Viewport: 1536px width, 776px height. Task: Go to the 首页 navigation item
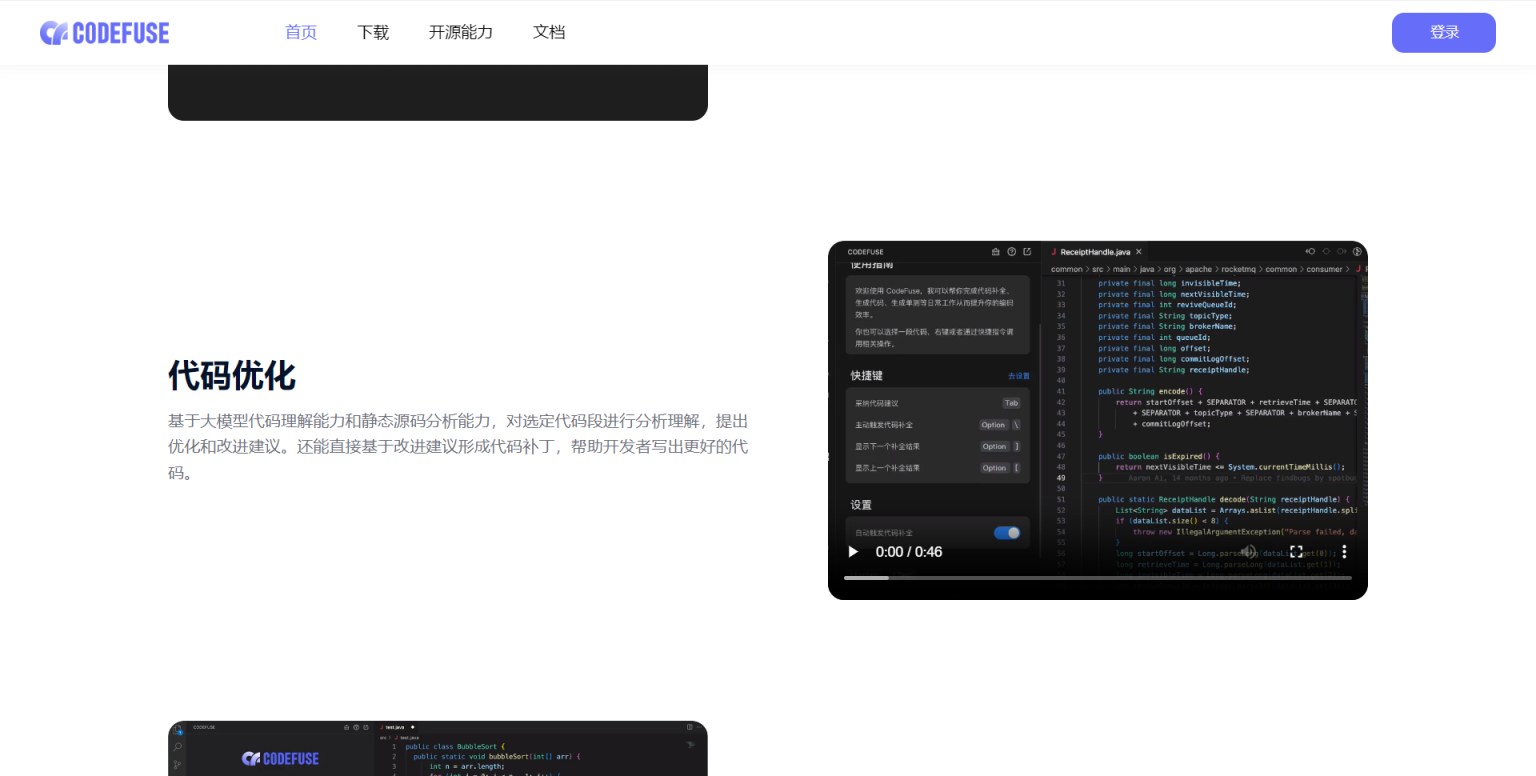[301, 32]
